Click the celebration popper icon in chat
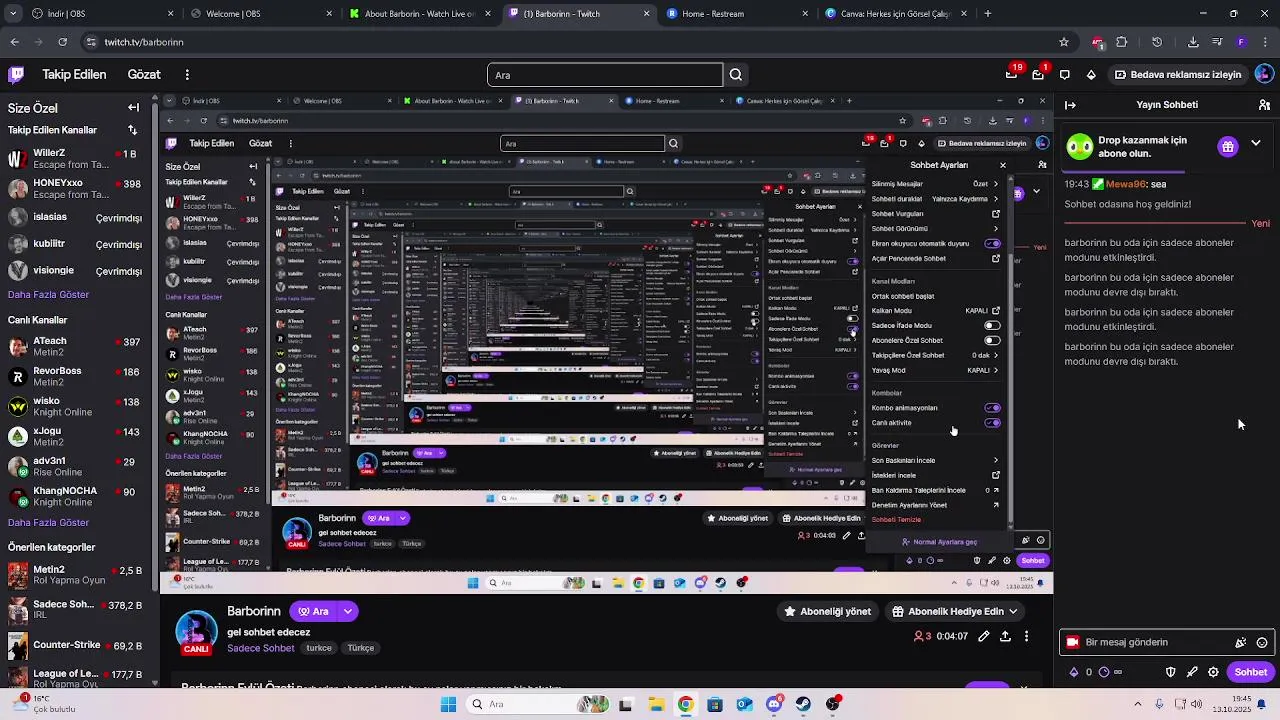The height and width of the screenshot is (720, 1280). 1241,643
